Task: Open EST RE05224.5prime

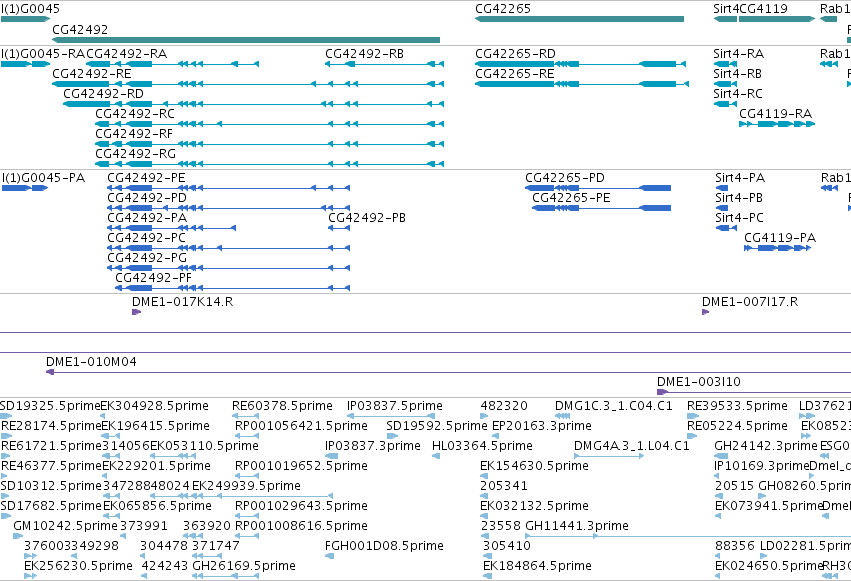Action: coord(691,436)
